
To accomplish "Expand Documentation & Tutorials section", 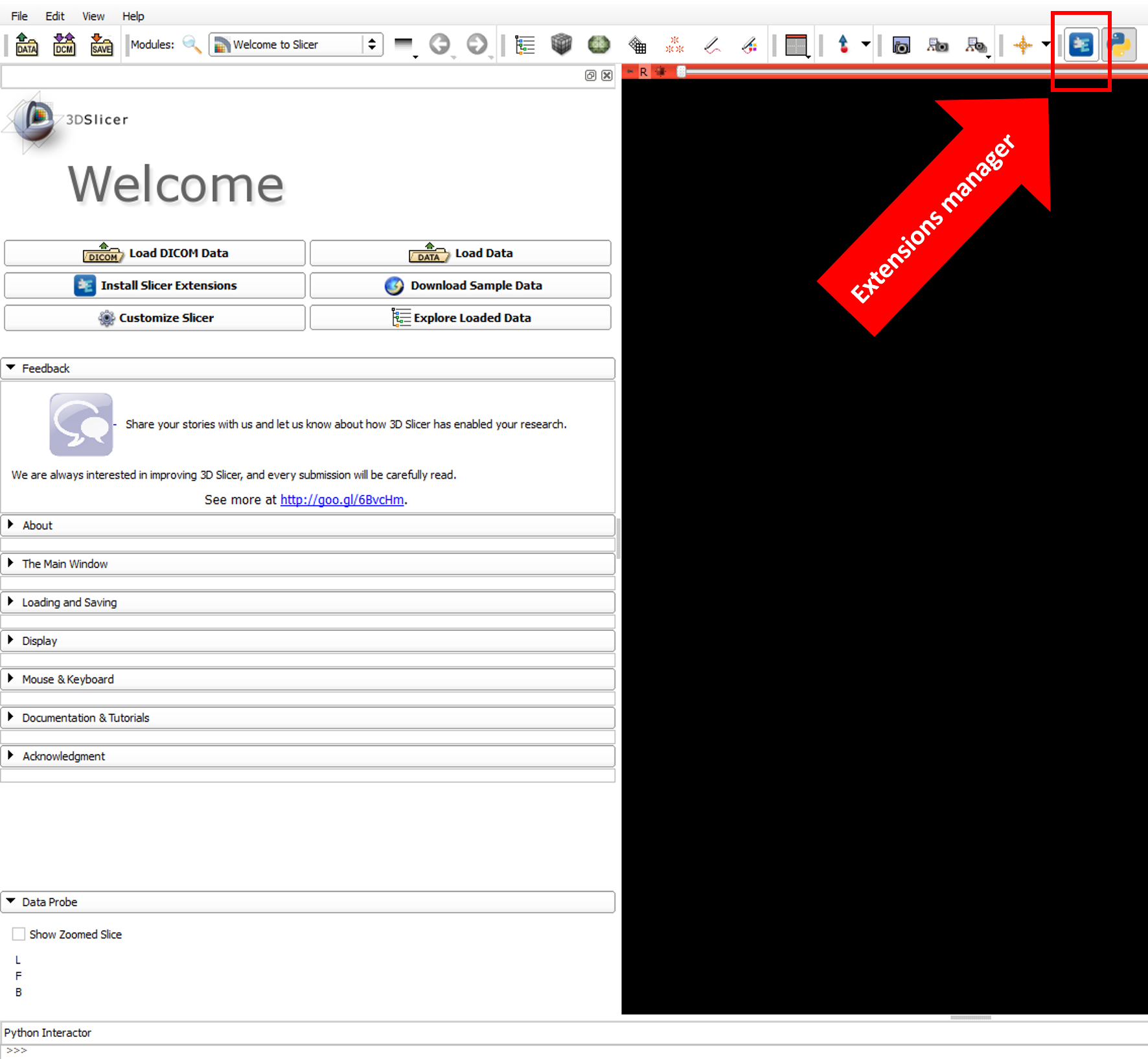I will [x=308, y=718].
